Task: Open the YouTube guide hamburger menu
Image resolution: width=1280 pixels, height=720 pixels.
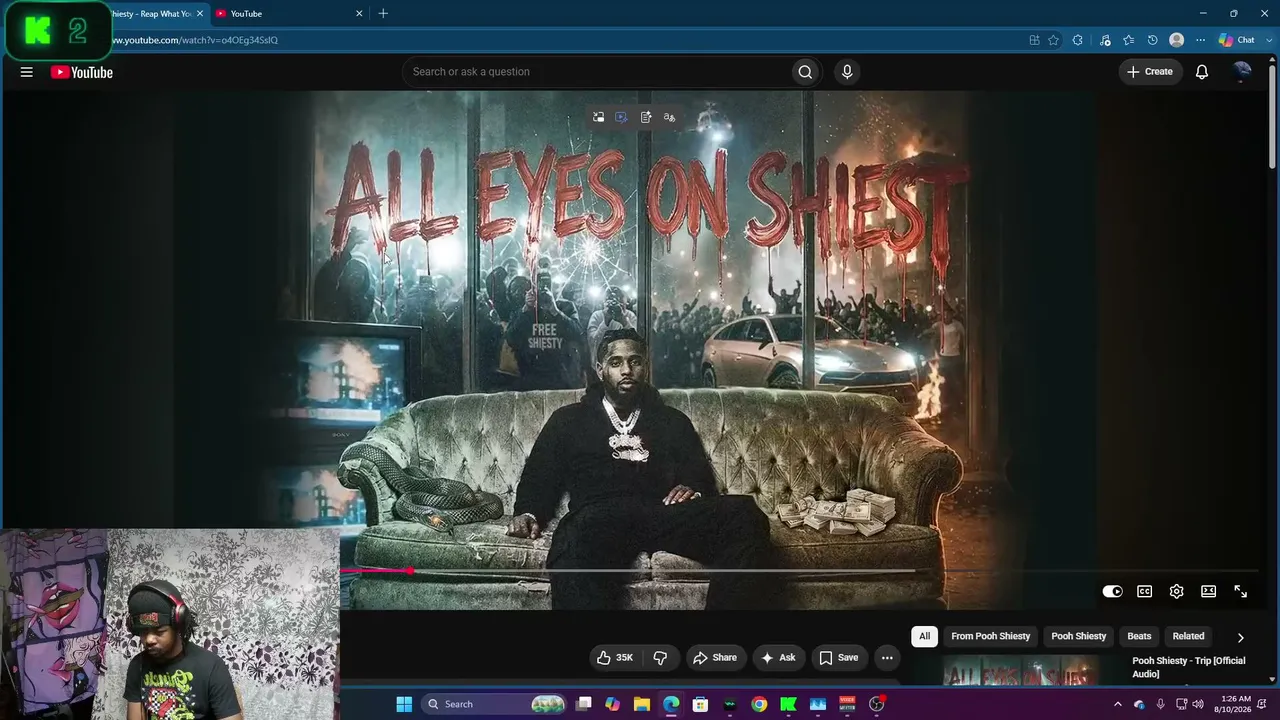Action: click(27, 72)
